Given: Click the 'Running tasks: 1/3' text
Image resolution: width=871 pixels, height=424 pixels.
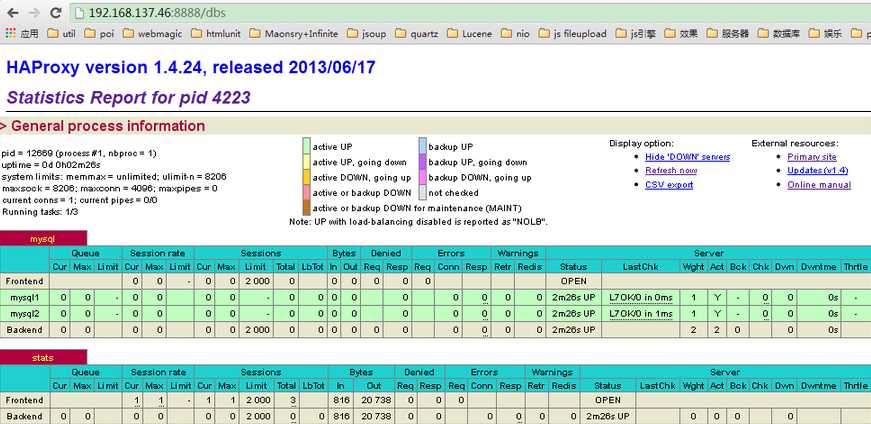Looking at the screenshot, I should tap(40, 212).
